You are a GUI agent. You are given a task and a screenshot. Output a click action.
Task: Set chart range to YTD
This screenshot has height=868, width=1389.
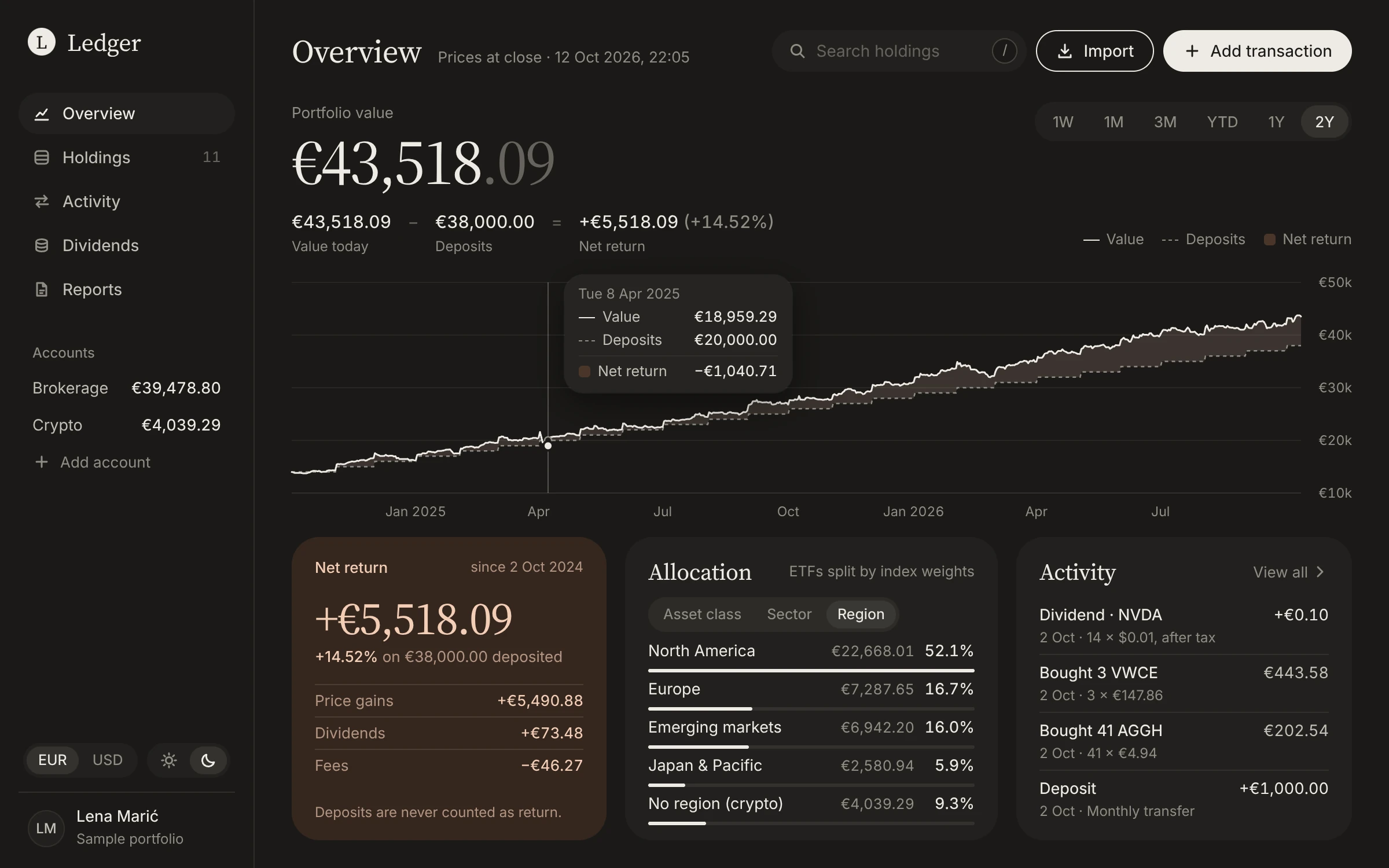pyautogui.click(x=1222, y=122)
